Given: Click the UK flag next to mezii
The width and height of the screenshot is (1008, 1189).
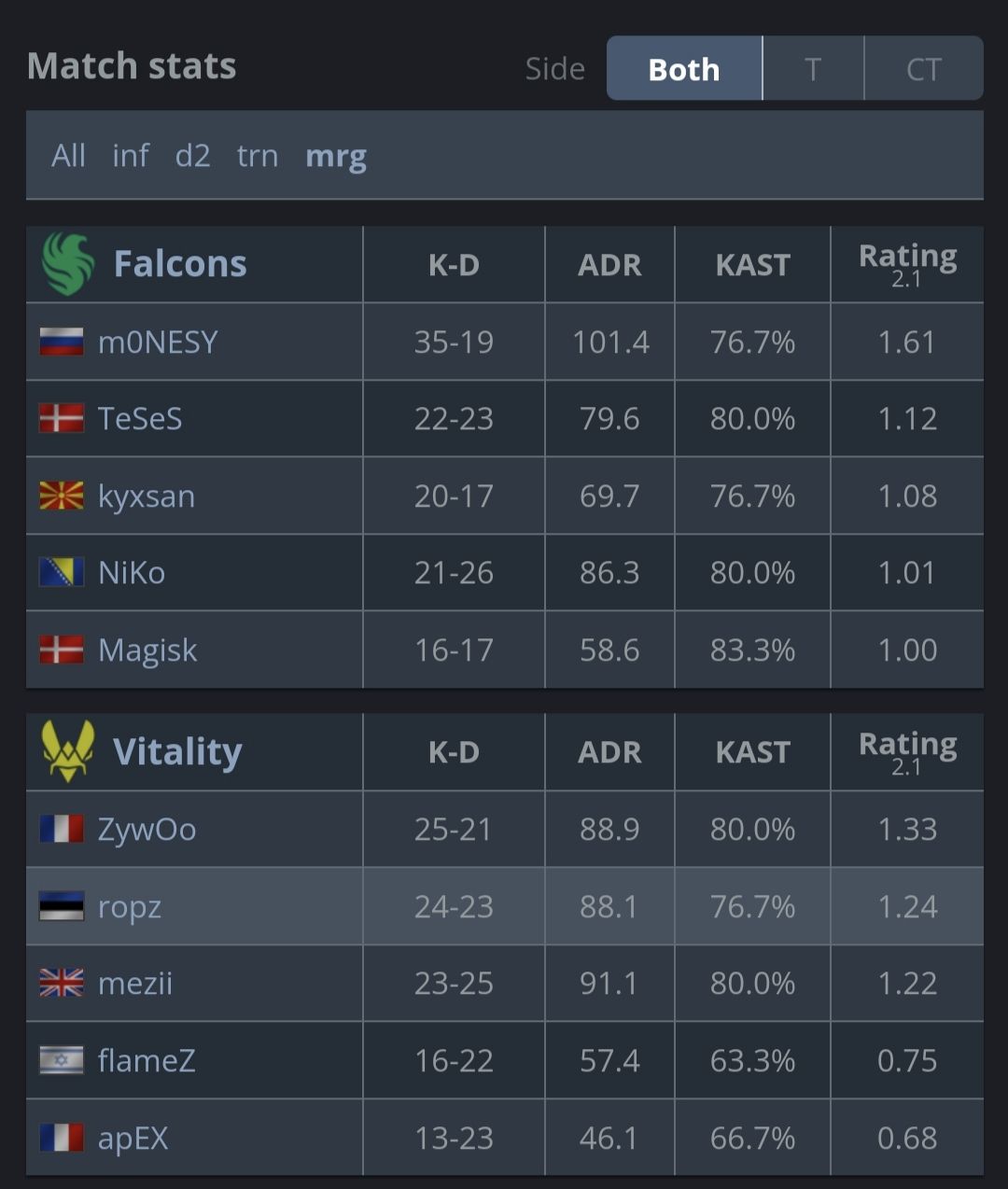Looking at the screenshot, I should tap(62, 983).
